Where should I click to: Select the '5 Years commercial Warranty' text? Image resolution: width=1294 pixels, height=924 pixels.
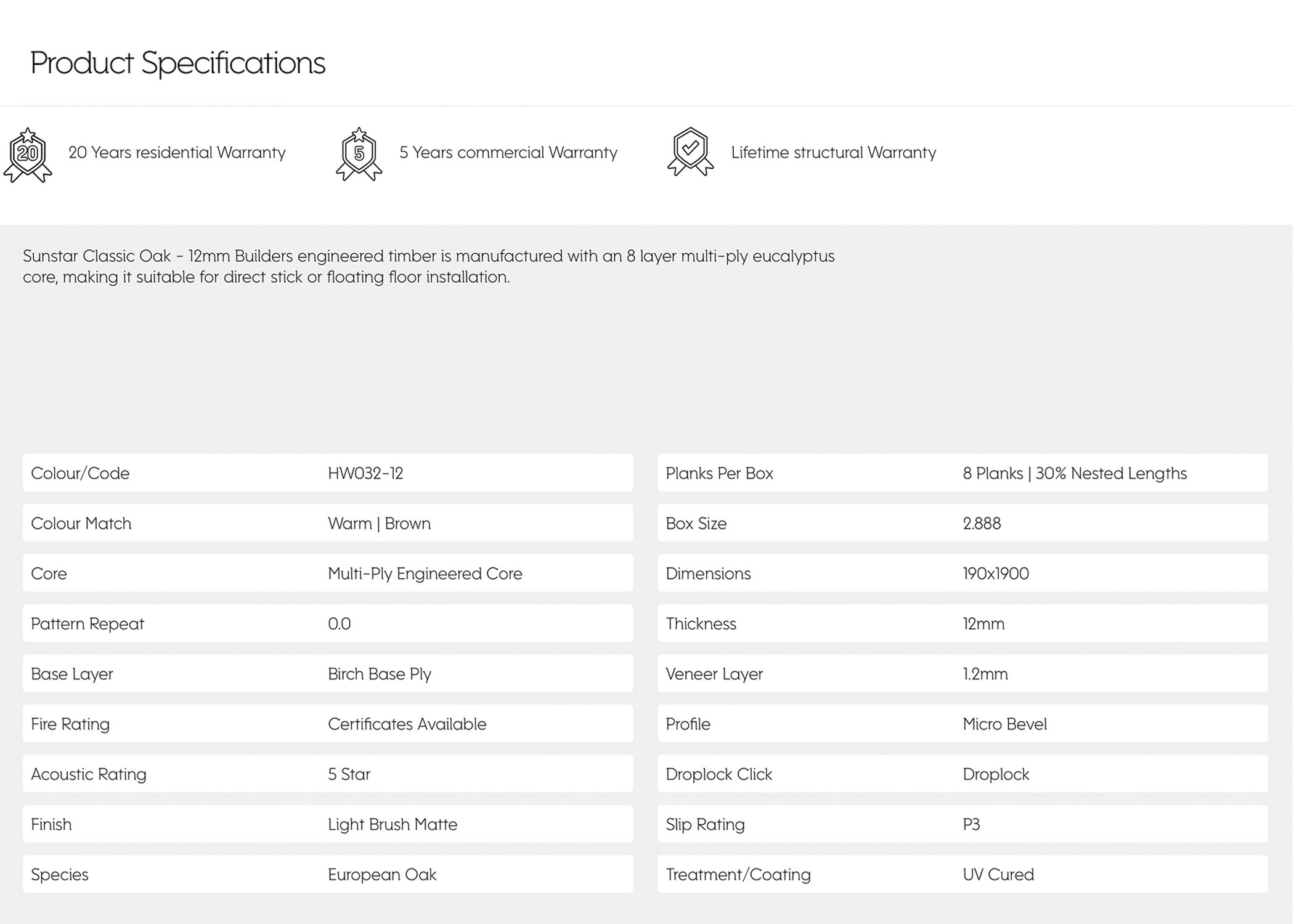pyautogui.click(x=508, y=153)
